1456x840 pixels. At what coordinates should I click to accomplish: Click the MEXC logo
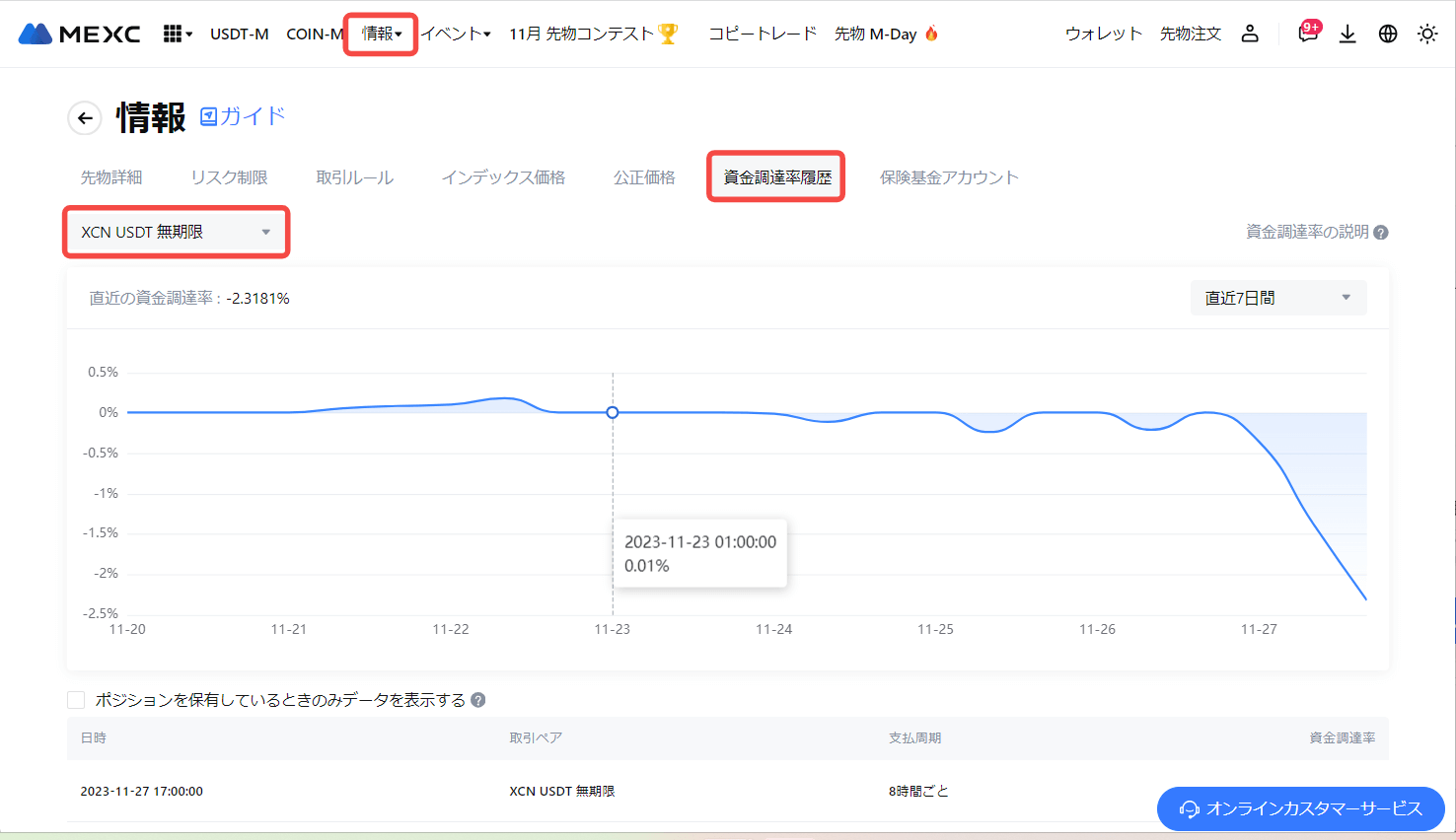point(79,34)
